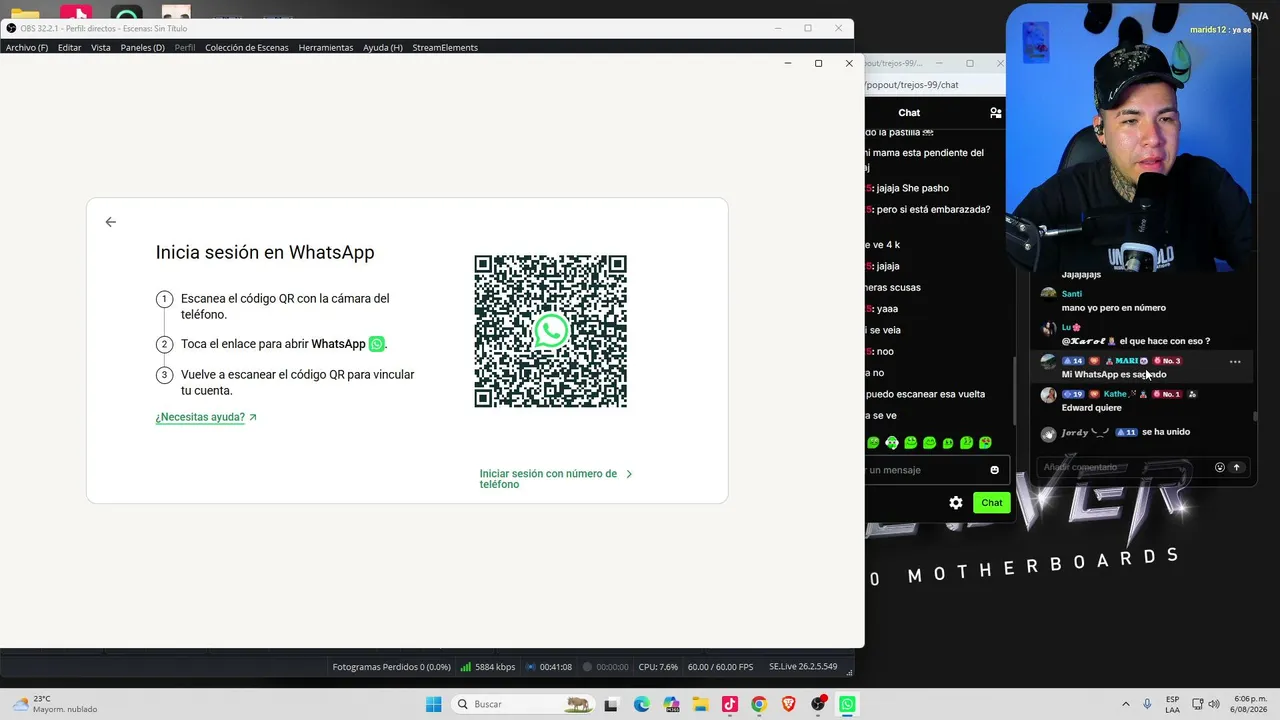Expand the system tray hidden icons chevron
The width and height of the screenshot is (1280, 720).
(1126, 704)
